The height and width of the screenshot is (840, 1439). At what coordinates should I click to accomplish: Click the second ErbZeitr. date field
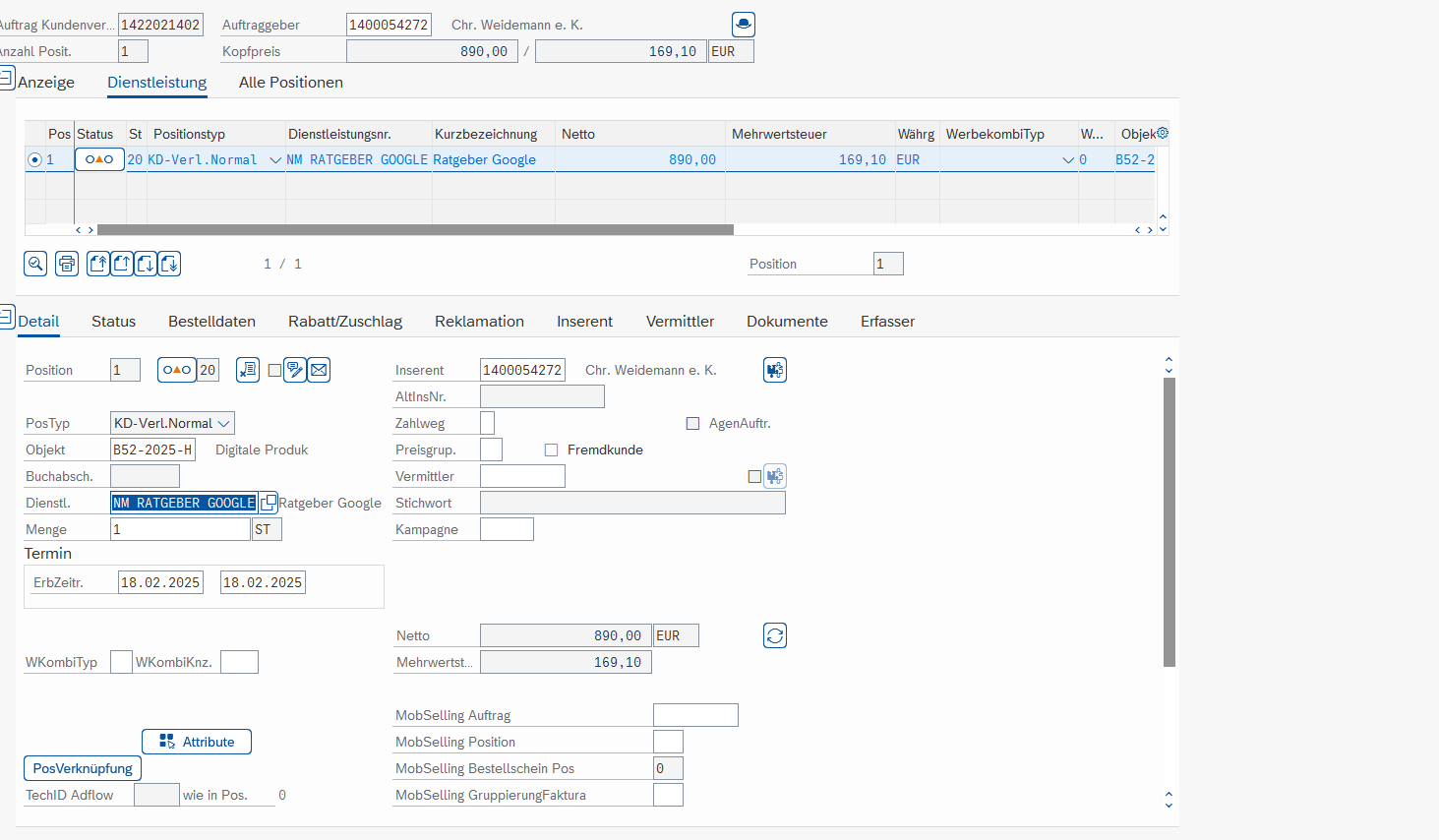click(263, 582)
